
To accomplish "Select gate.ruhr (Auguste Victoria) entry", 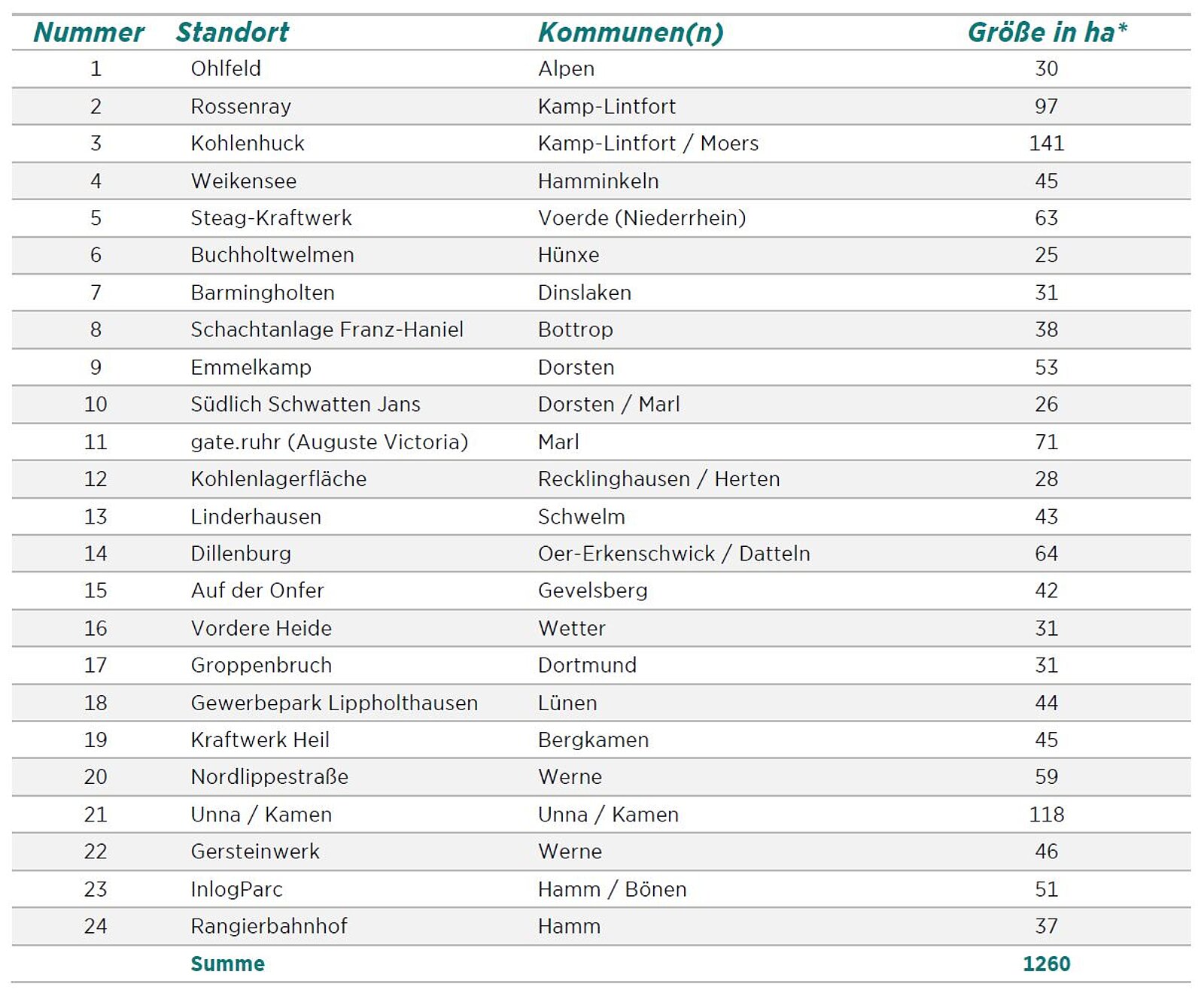I will click(x=329, y=442).
